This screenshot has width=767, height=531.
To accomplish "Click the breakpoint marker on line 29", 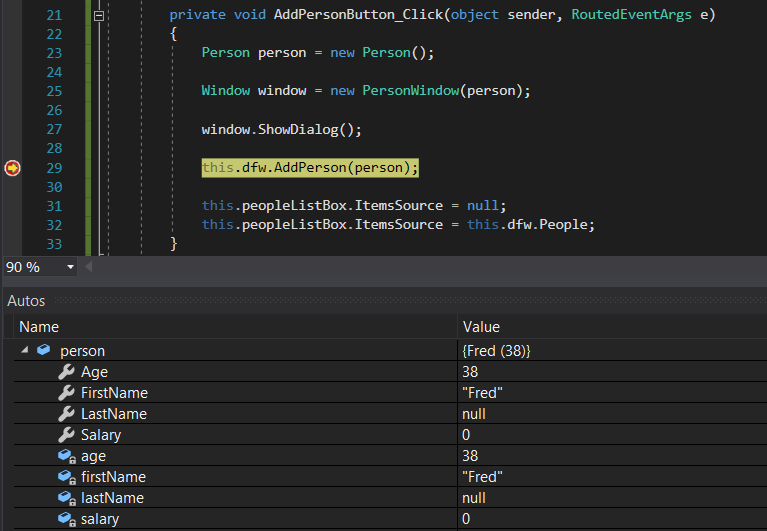I will coord(12,168).
